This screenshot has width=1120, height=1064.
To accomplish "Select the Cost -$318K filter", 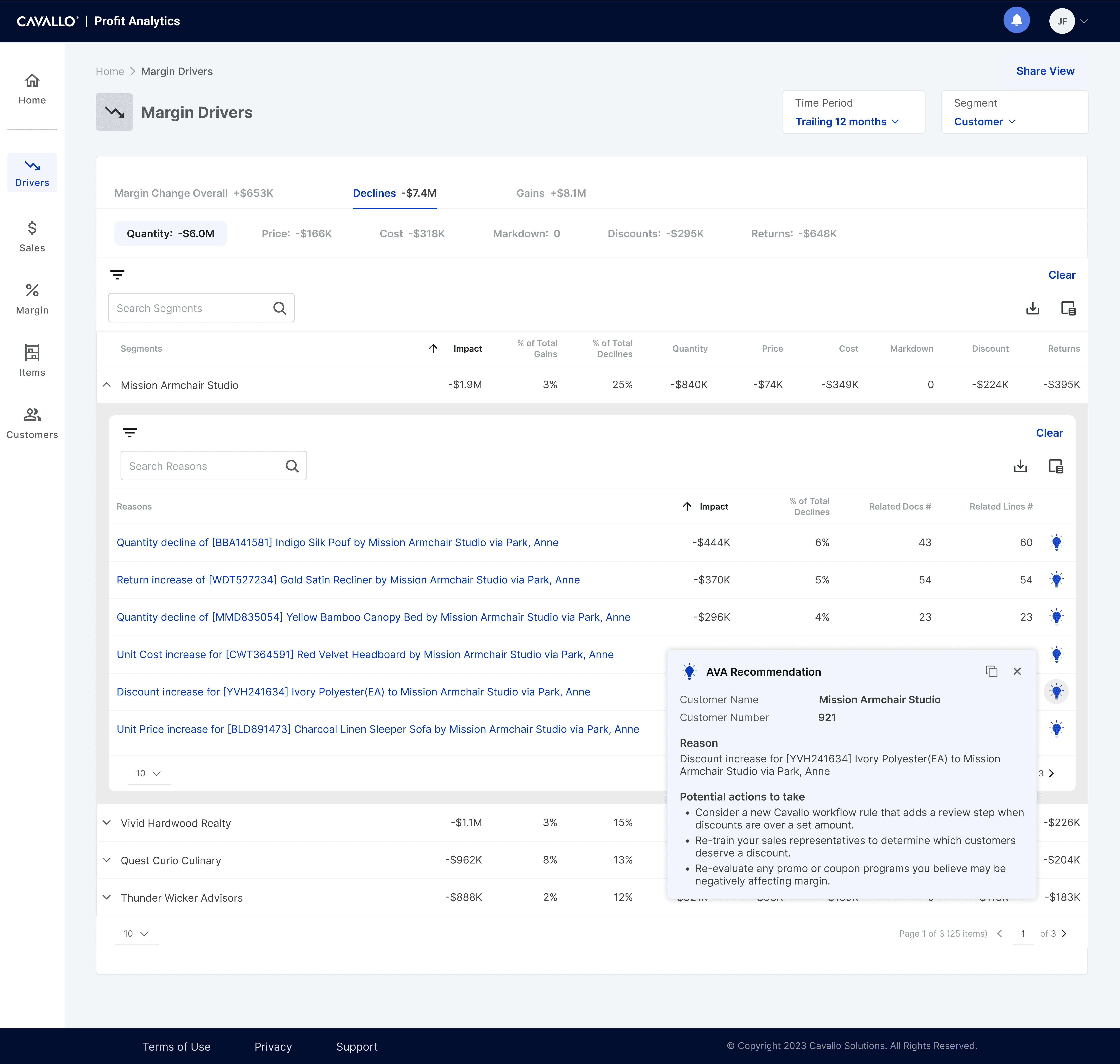I will 412,234.
